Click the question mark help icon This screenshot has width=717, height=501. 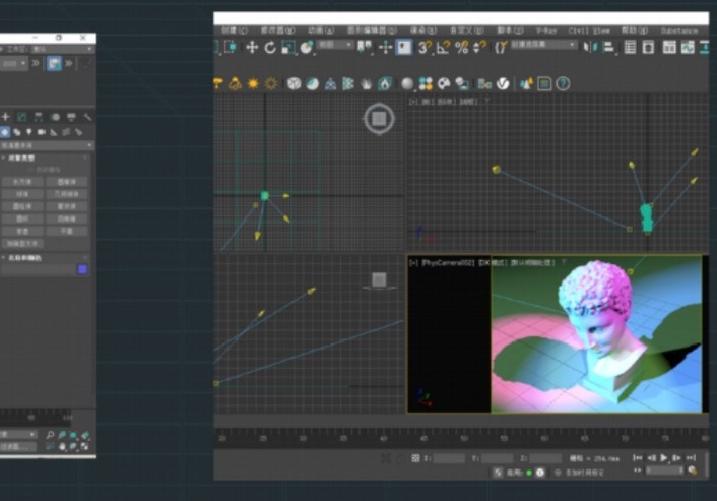563,84
